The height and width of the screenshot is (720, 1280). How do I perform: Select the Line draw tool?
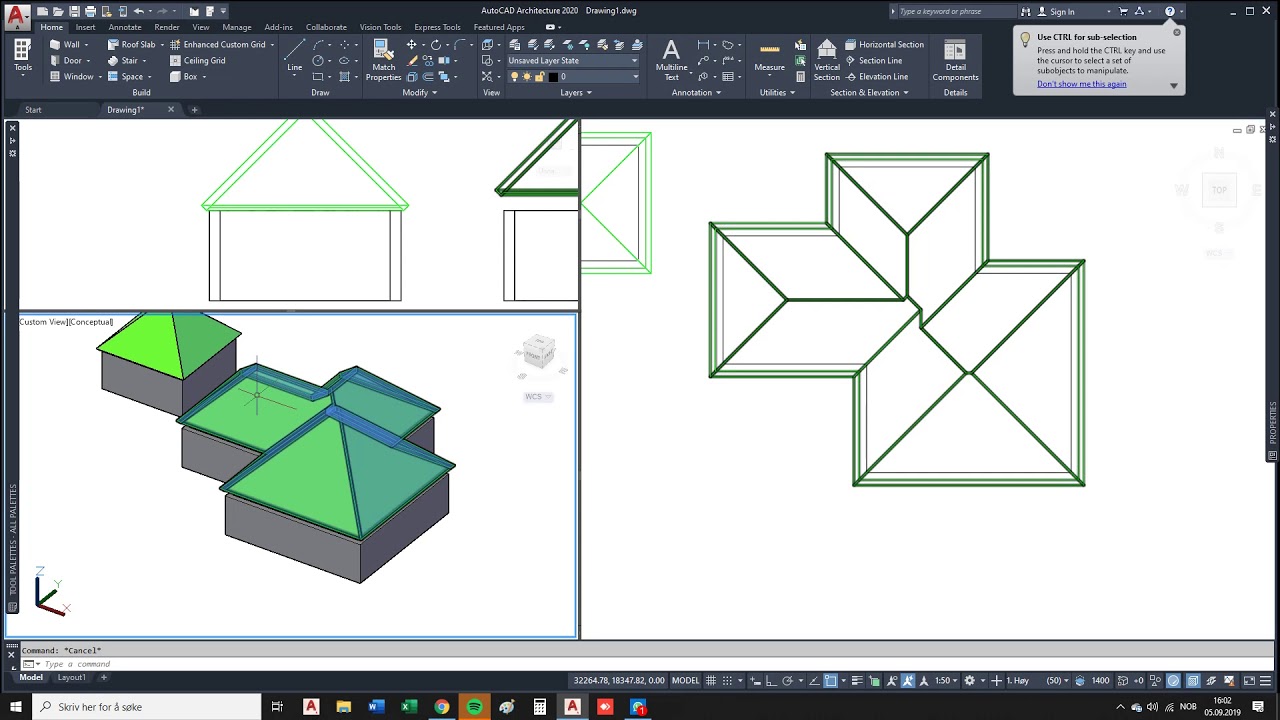294,56
